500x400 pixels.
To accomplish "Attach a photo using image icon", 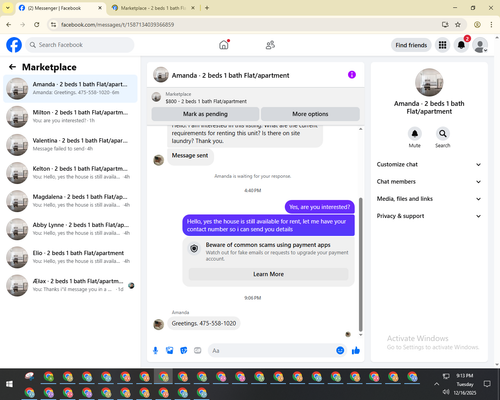I will [170, 350].
